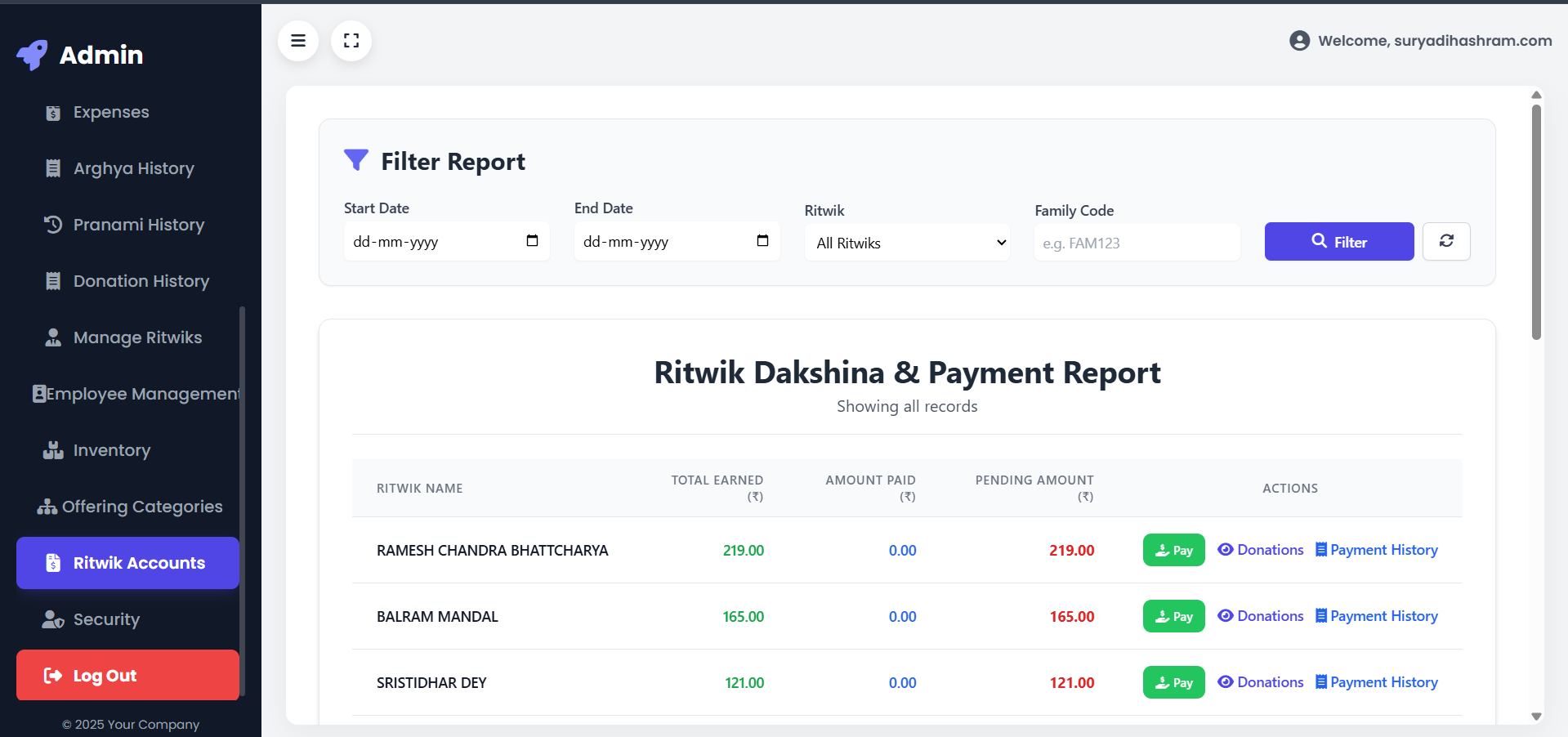1568x737 pixels.
Task: Open calendar picker icon in Start Date
Action: pos(532,241)
